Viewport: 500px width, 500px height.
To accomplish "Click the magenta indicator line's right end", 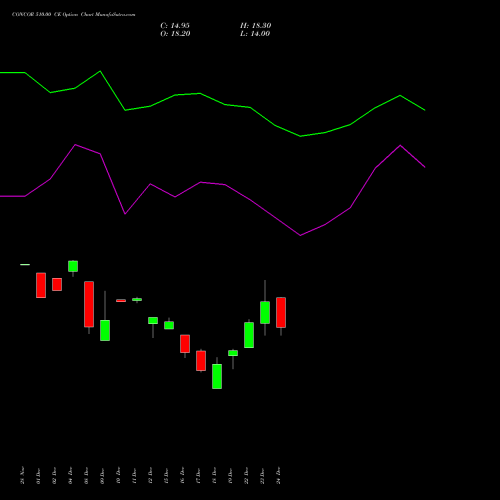I will (425, 167).
